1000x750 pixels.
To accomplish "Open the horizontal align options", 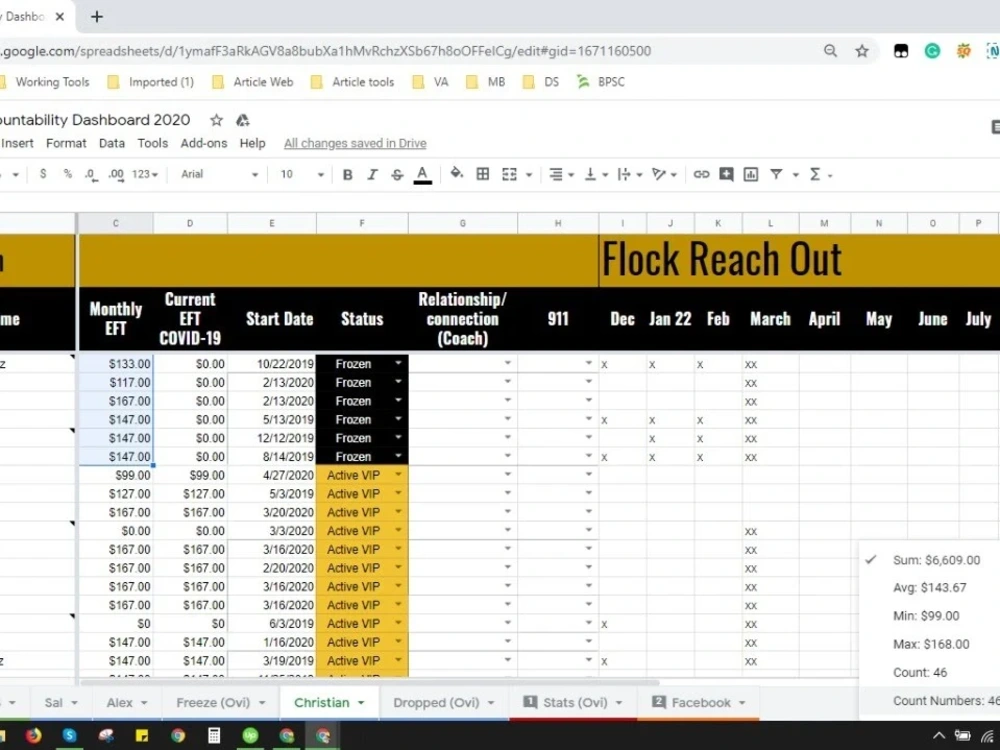I will click(x=561, y=175).
